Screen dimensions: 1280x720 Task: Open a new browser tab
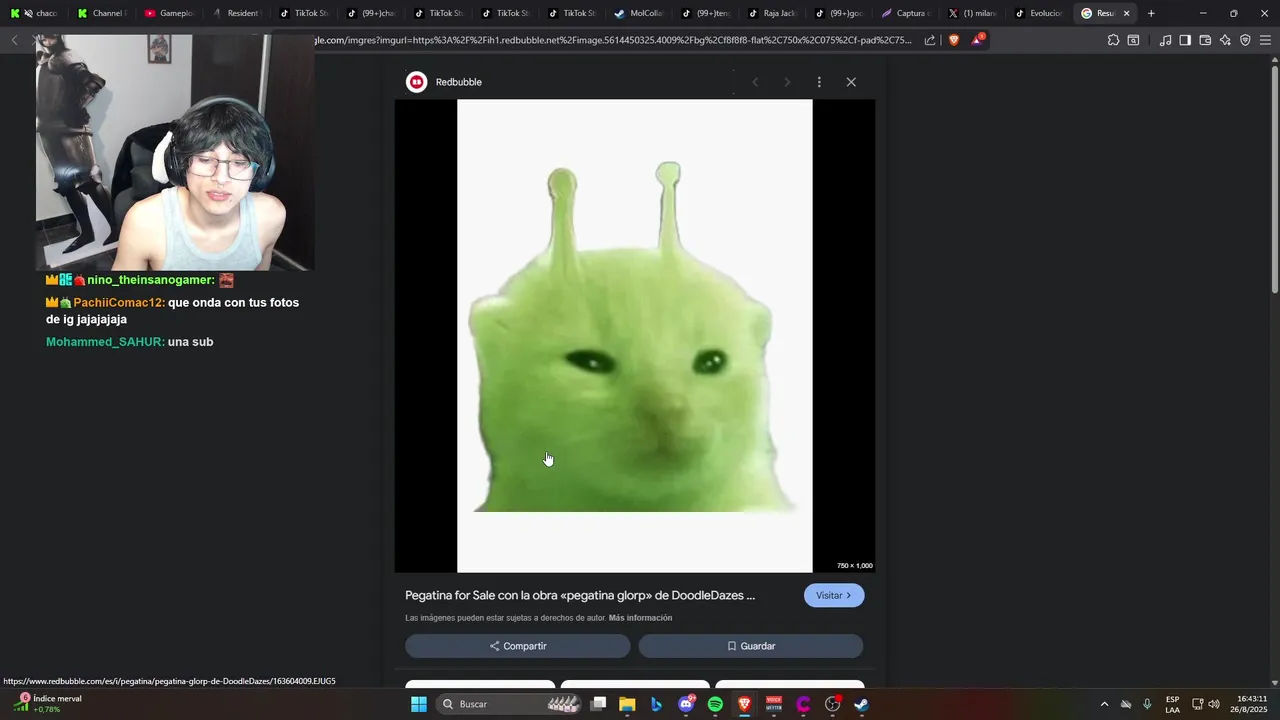click(x=1151, y=13)
